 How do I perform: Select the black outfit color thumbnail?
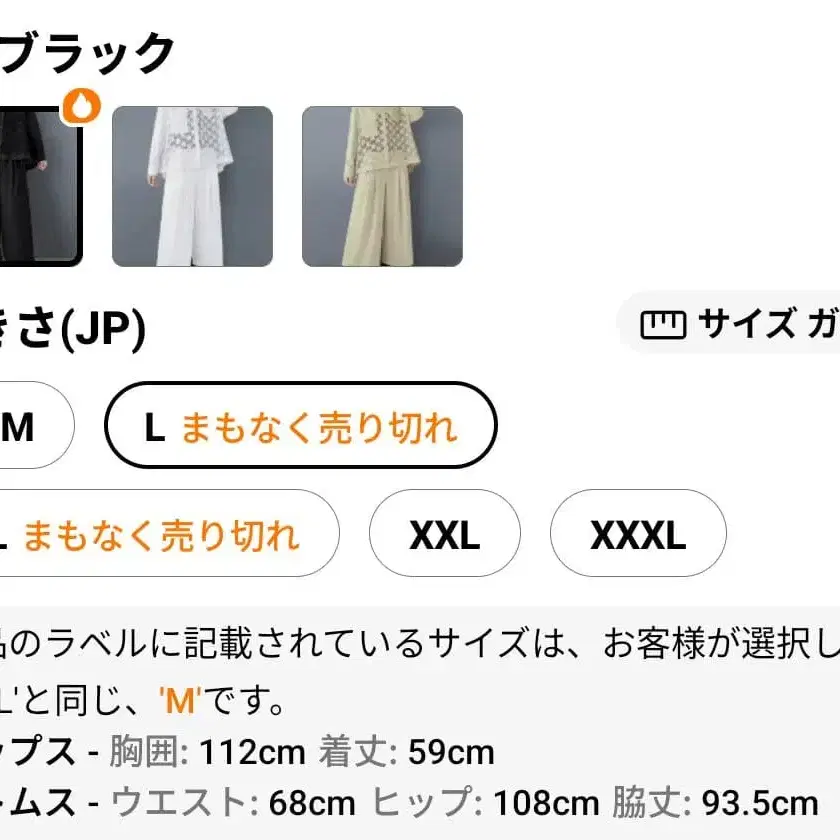point(41,186)
